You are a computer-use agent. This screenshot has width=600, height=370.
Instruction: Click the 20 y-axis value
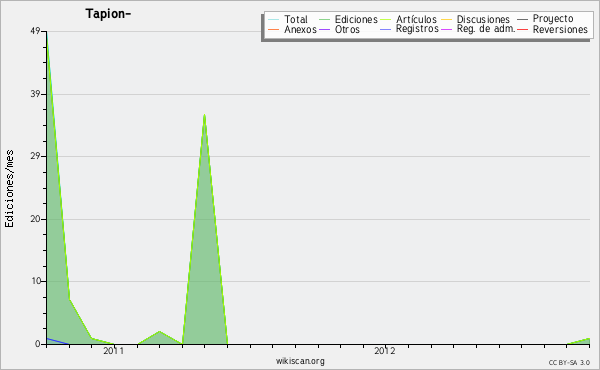pos(35,219)
